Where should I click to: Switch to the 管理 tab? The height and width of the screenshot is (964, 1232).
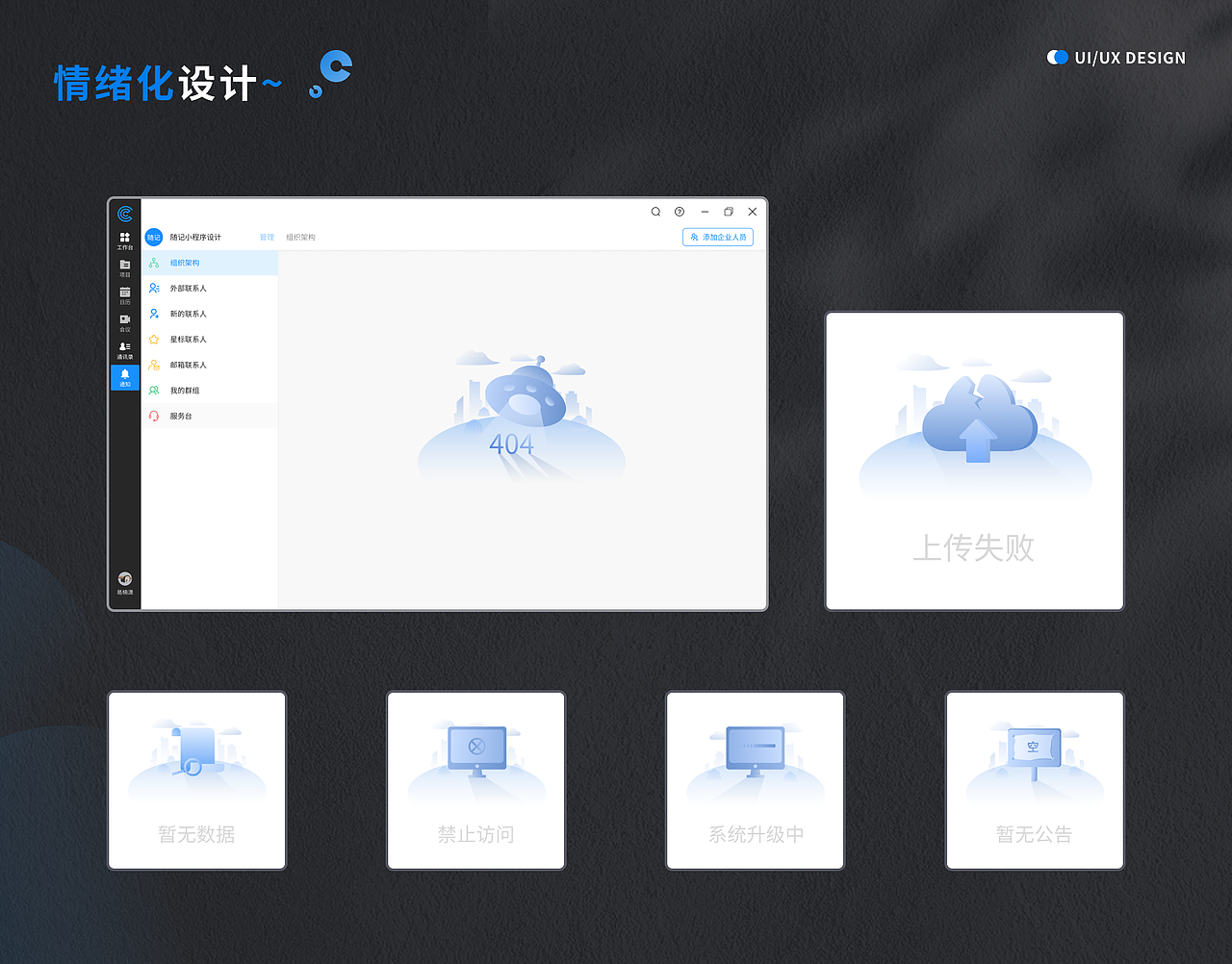(x=267, y=237)
